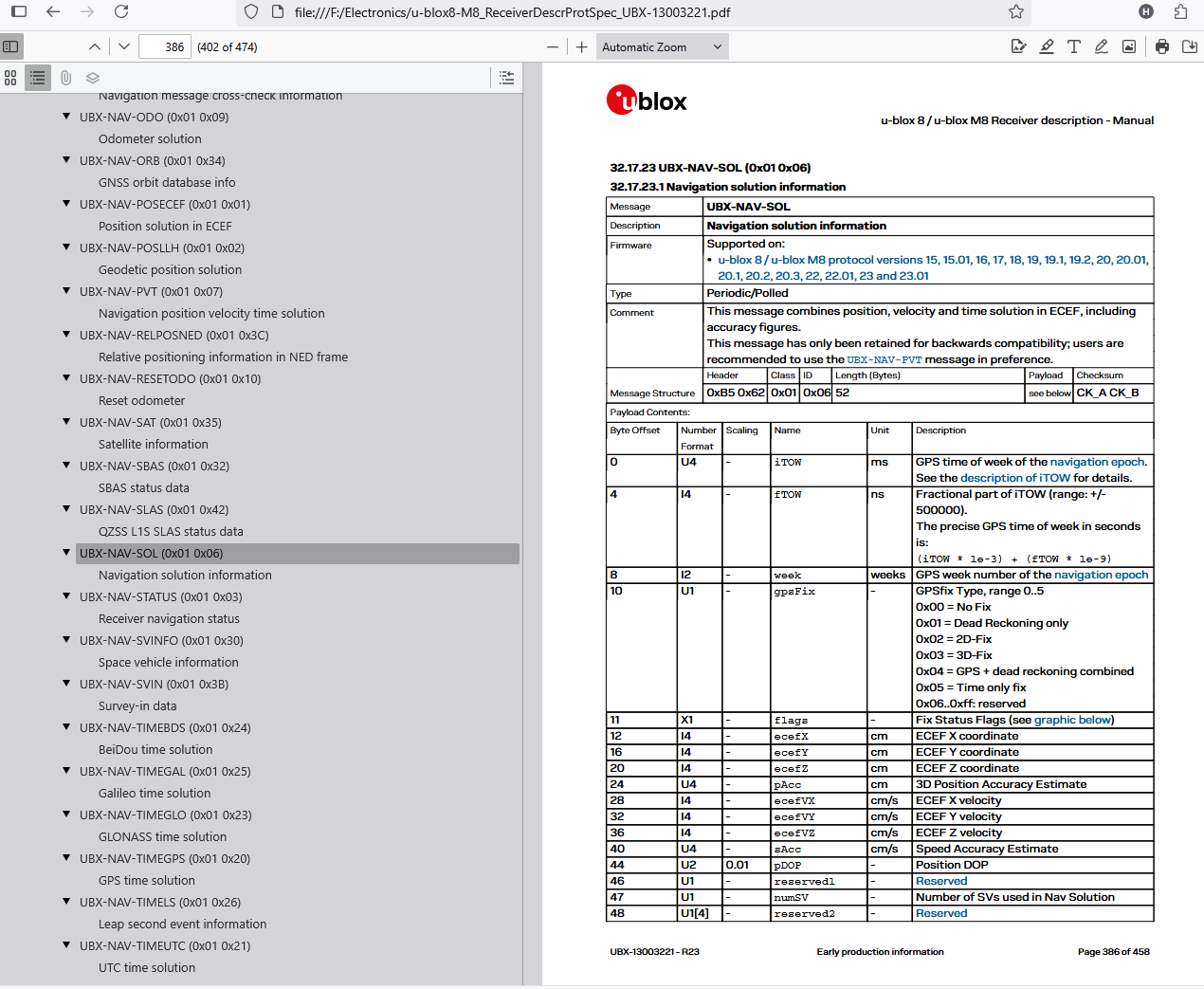The height and width of the screenshot is (989, 1204).
Task: Open the account profile icon
Action: [x=1146, y=12]
